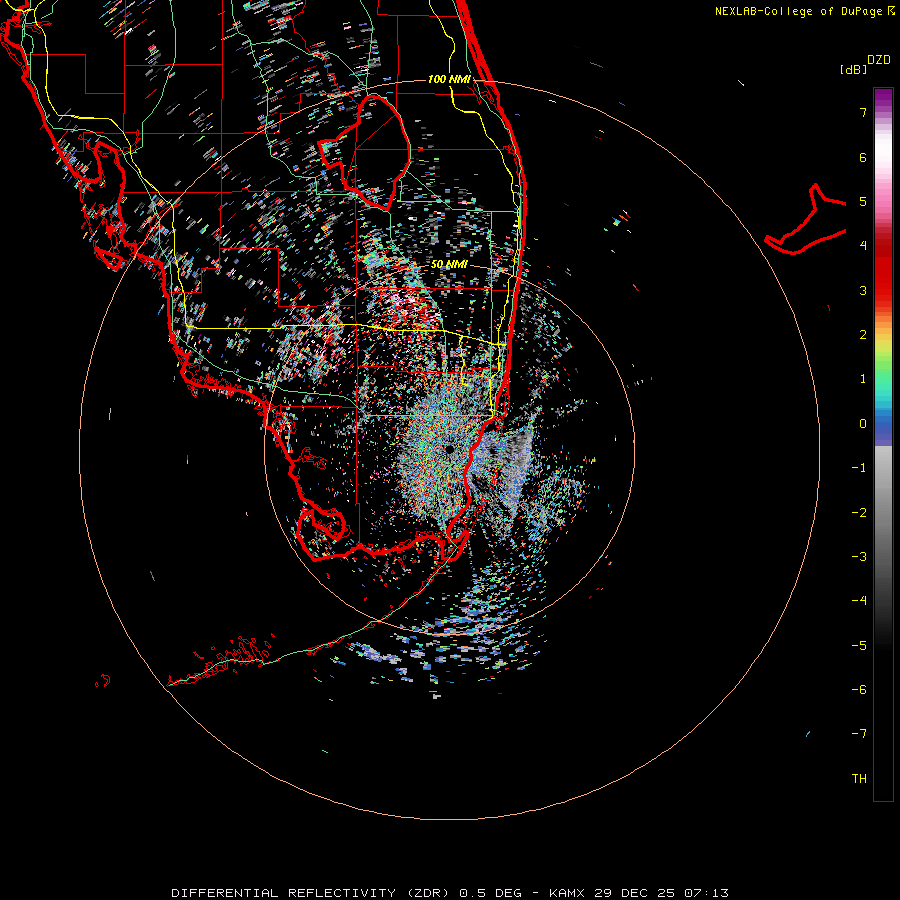Viewport: 900px width, 900px height.
Task: Click the 6 value on the colorbar
Action: click(863, 157)
